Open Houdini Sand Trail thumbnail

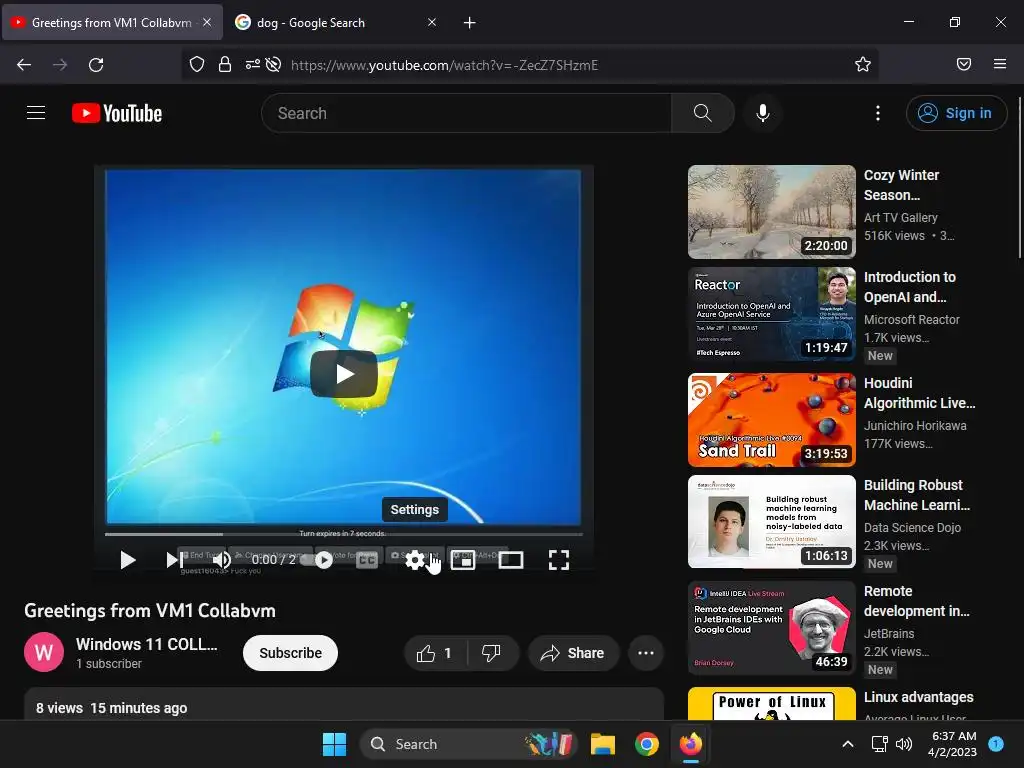tap(771, 420)
